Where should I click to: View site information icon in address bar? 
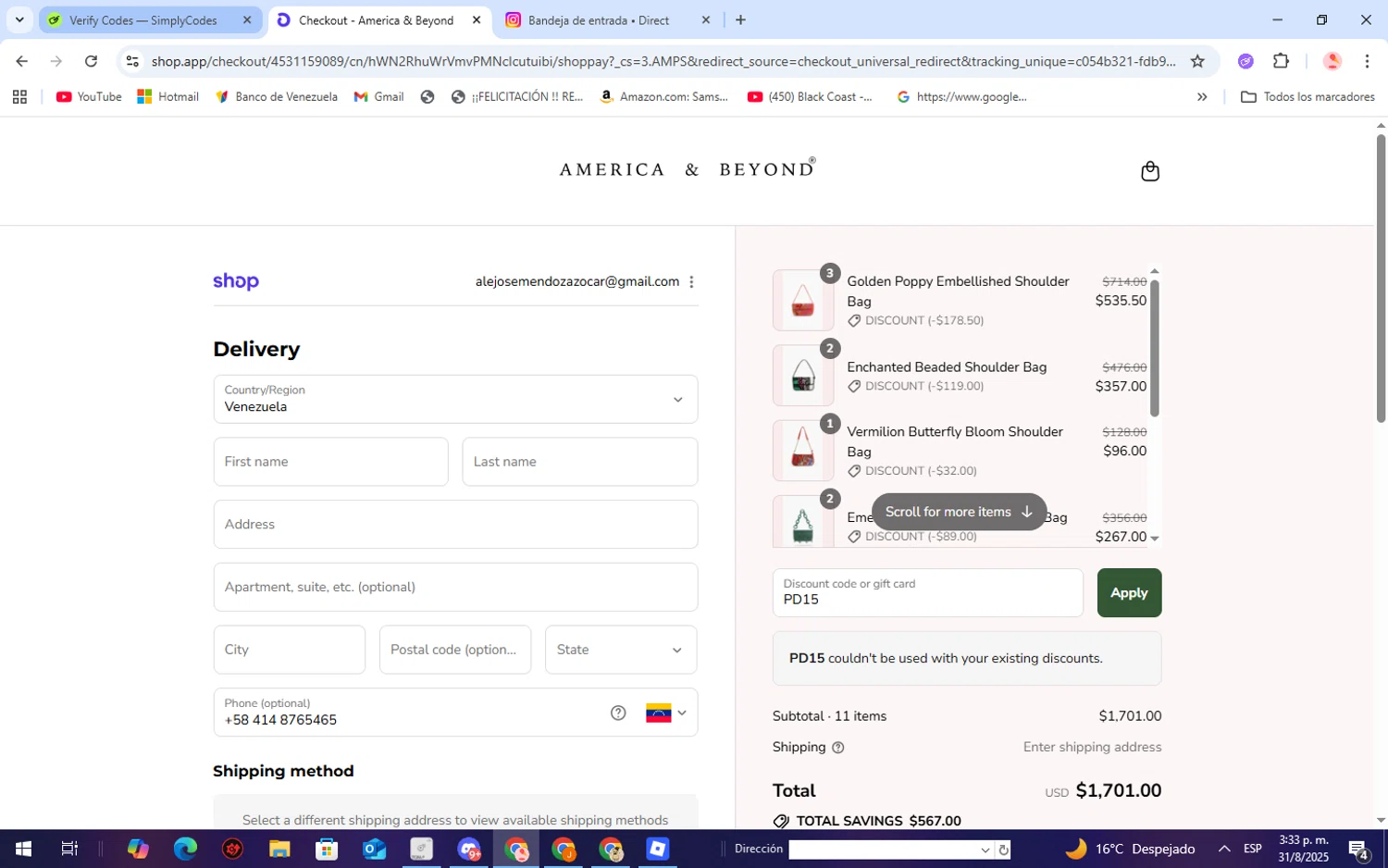tap(132, 61)
